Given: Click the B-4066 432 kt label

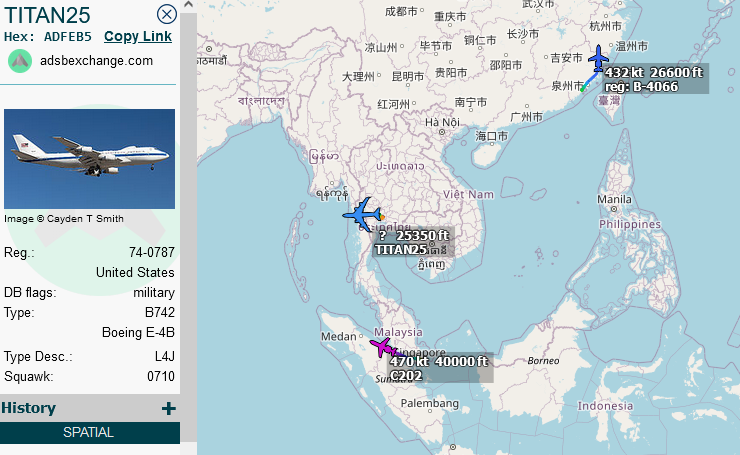Looking at the screenshot, I should pos(655,79).
